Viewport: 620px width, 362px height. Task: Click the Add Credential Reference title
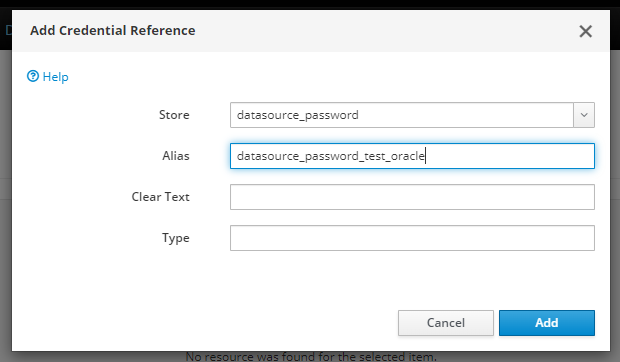tap(113, 30)
